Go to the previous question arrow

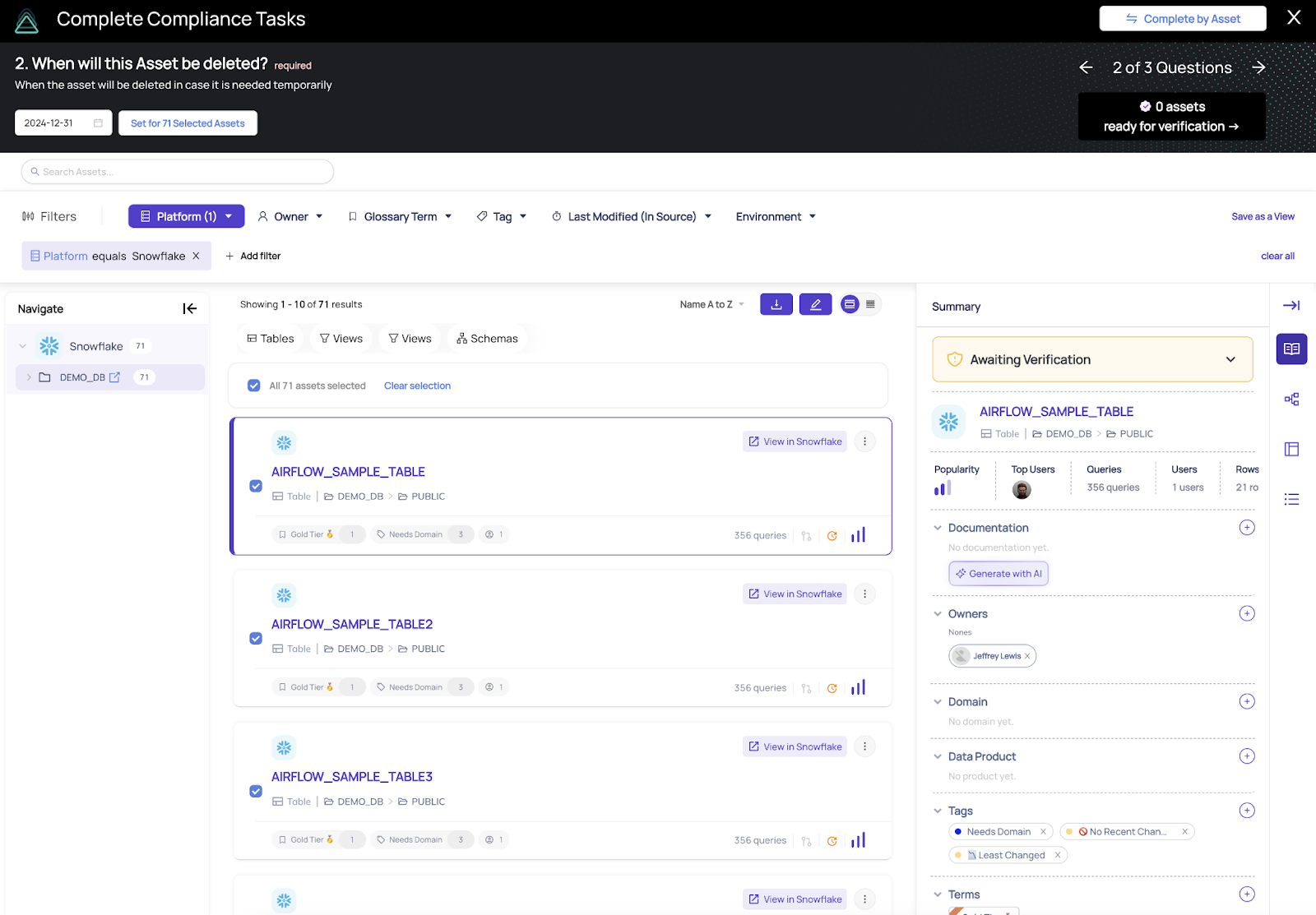click(1086, 67)
